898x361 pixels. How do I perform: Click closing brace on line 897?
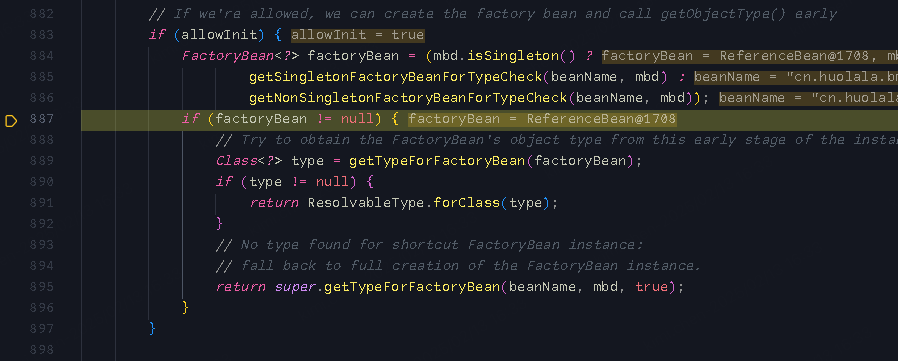(152, 328)
